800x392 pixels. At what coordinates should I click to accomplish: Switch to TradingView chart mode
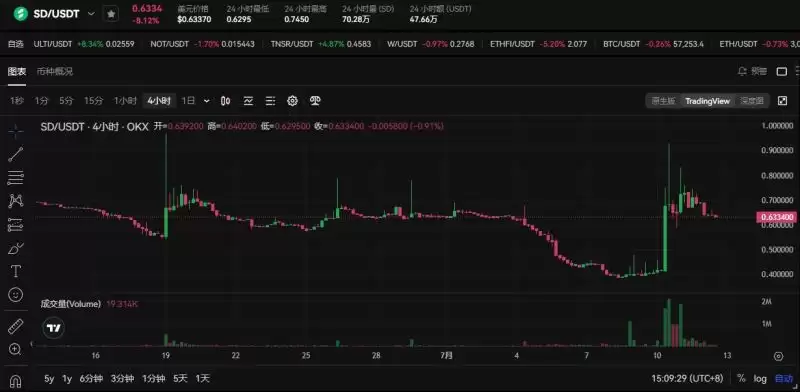(707, 101)
